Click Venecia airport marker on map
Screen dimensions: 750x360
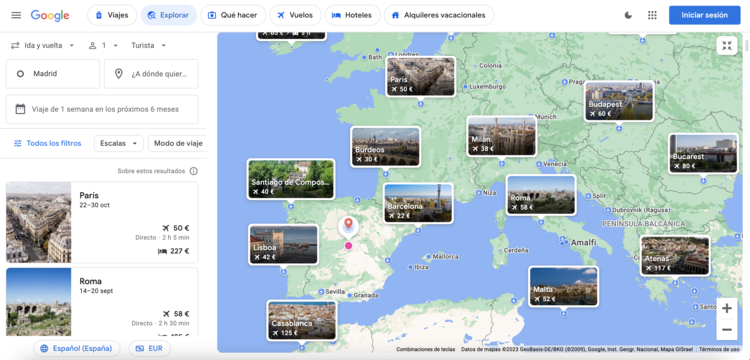coord(539,164)
